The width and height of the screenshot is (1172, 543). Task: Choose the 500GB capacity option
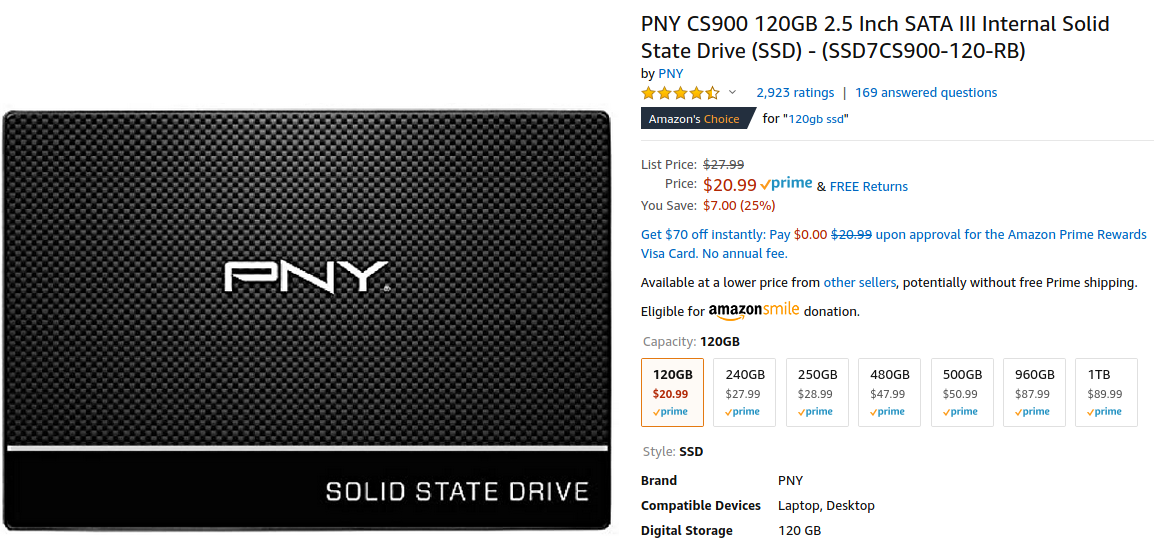click(962, 393)
